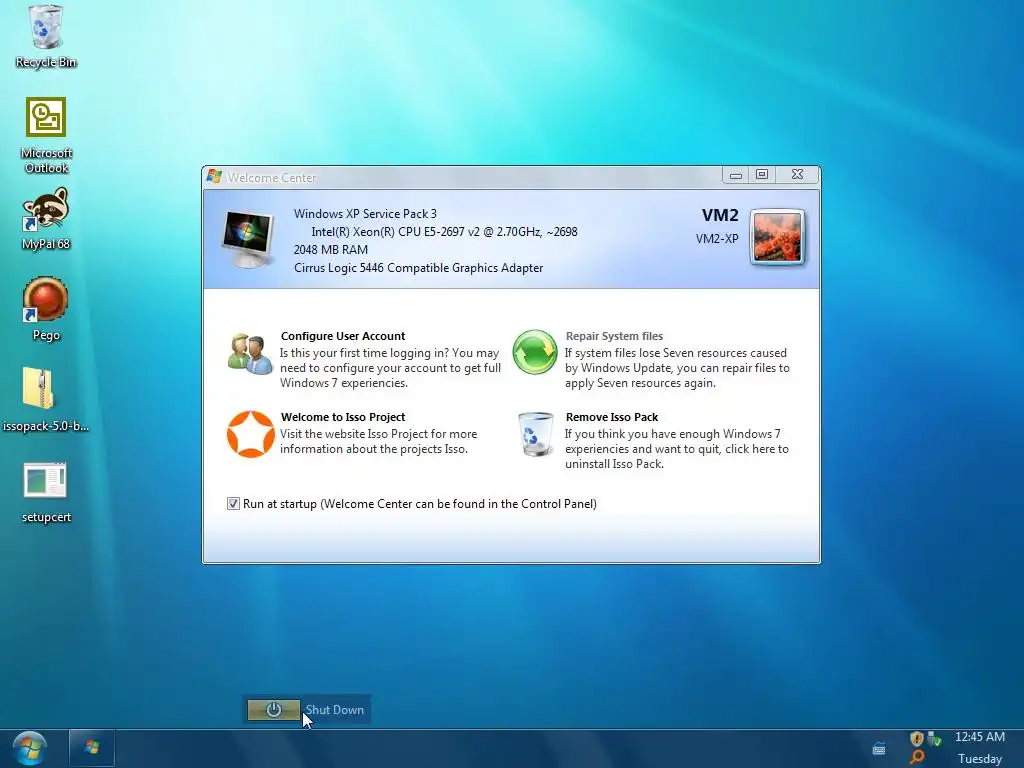Minimize the Welcome Center window

click(735, 175)
